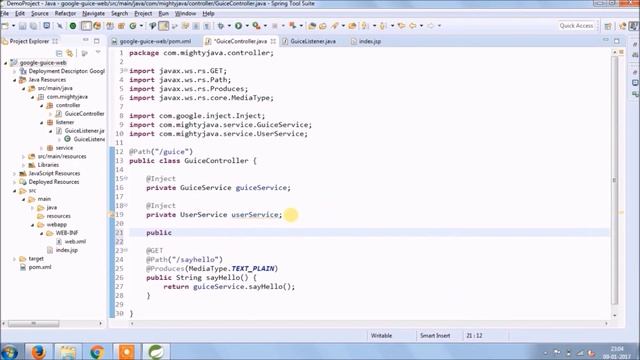The height and width of the screenshot is (360, 640).
Task: Click in the Quick Access field
Action: tap(576, 26)
